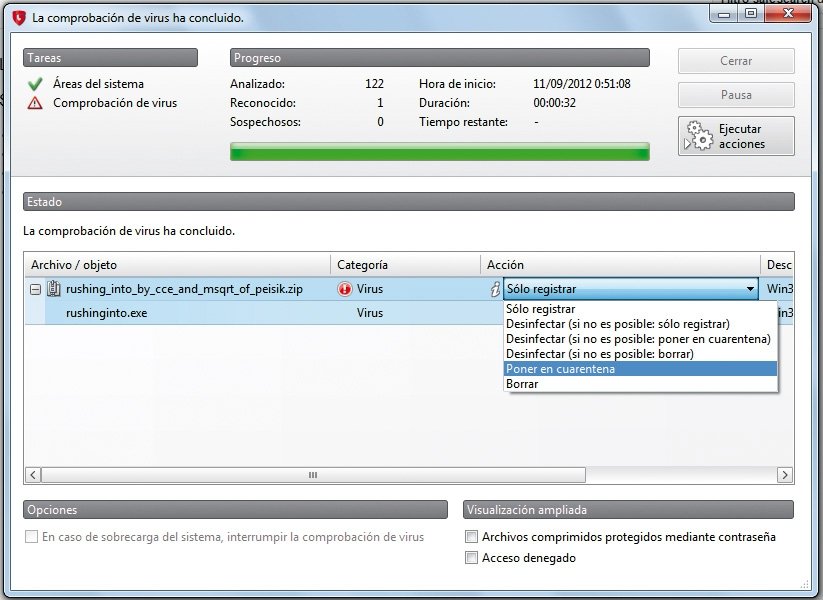The width and height of the screenshot is (823, 600).
Task: Click the scroll left arrow of the results list
Action: (x=33, y=475)
